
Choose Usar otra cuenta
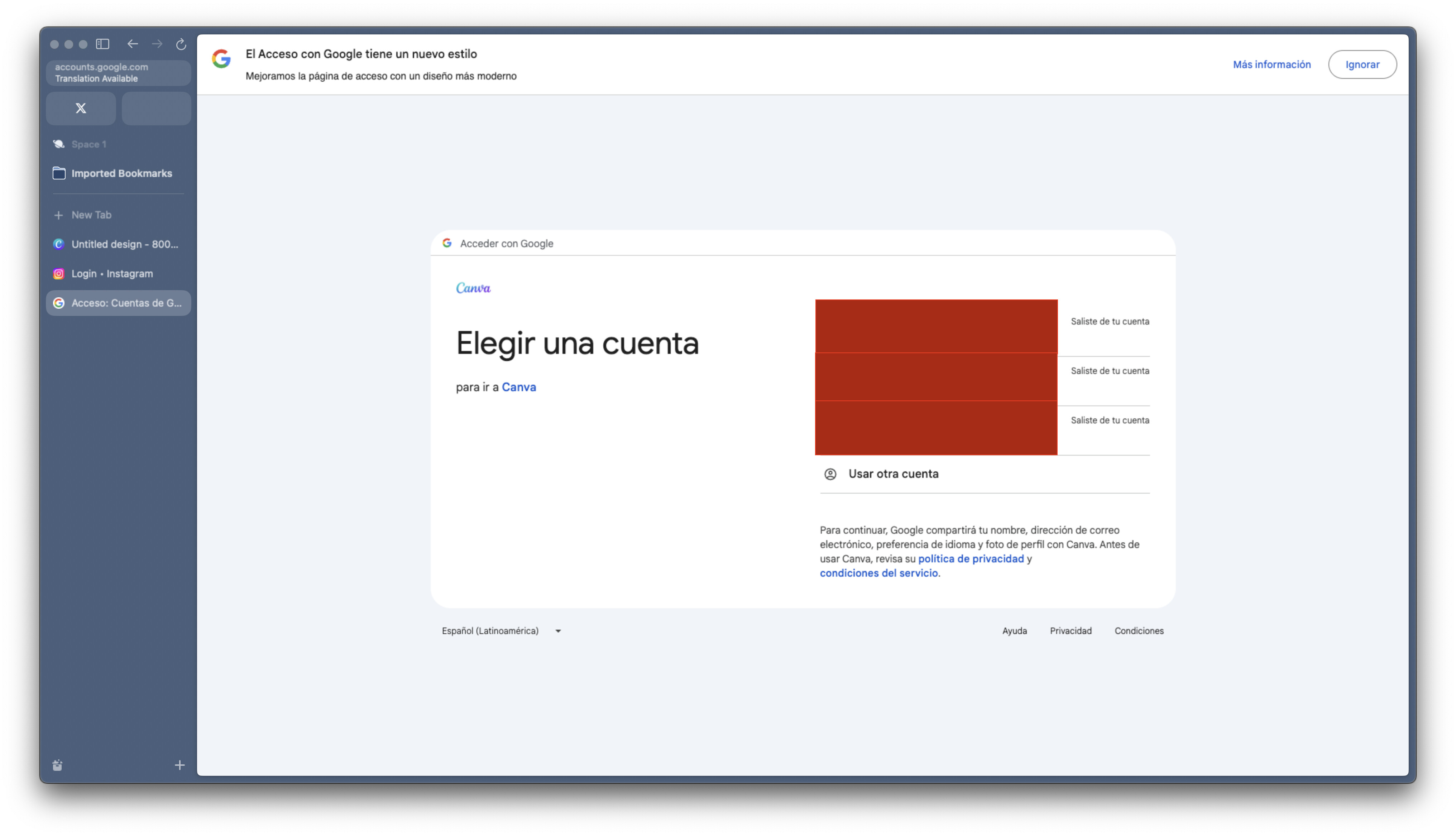pos(985,474)
